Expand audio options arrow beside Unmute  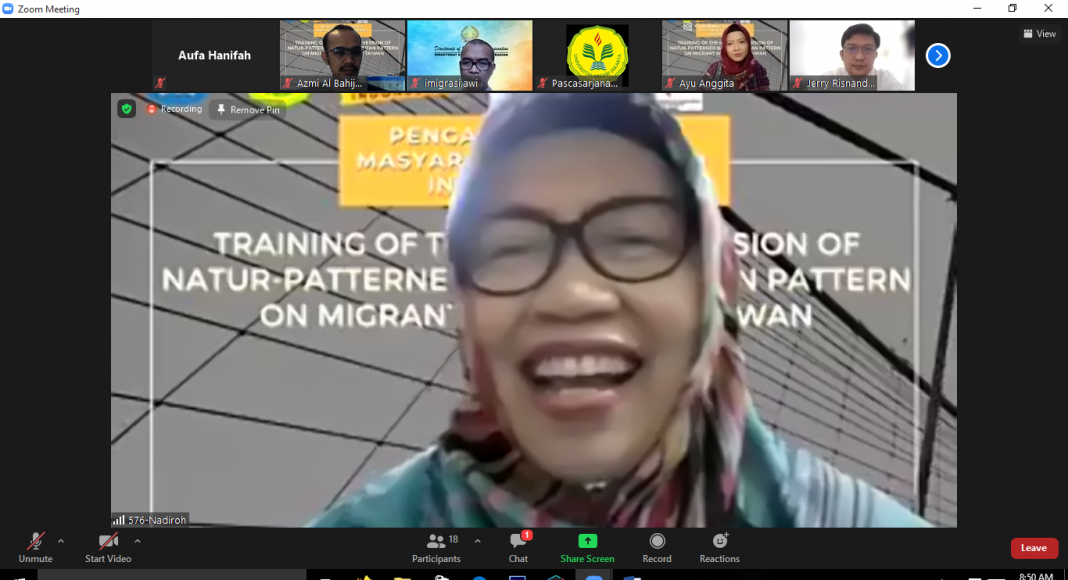[61, 541]
